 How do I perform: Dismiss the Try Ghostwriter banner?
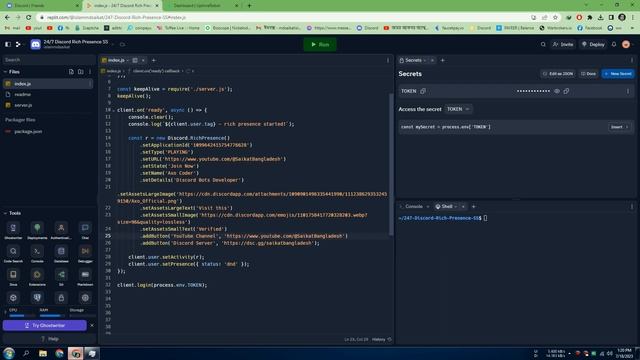click(x=92, y=325)
